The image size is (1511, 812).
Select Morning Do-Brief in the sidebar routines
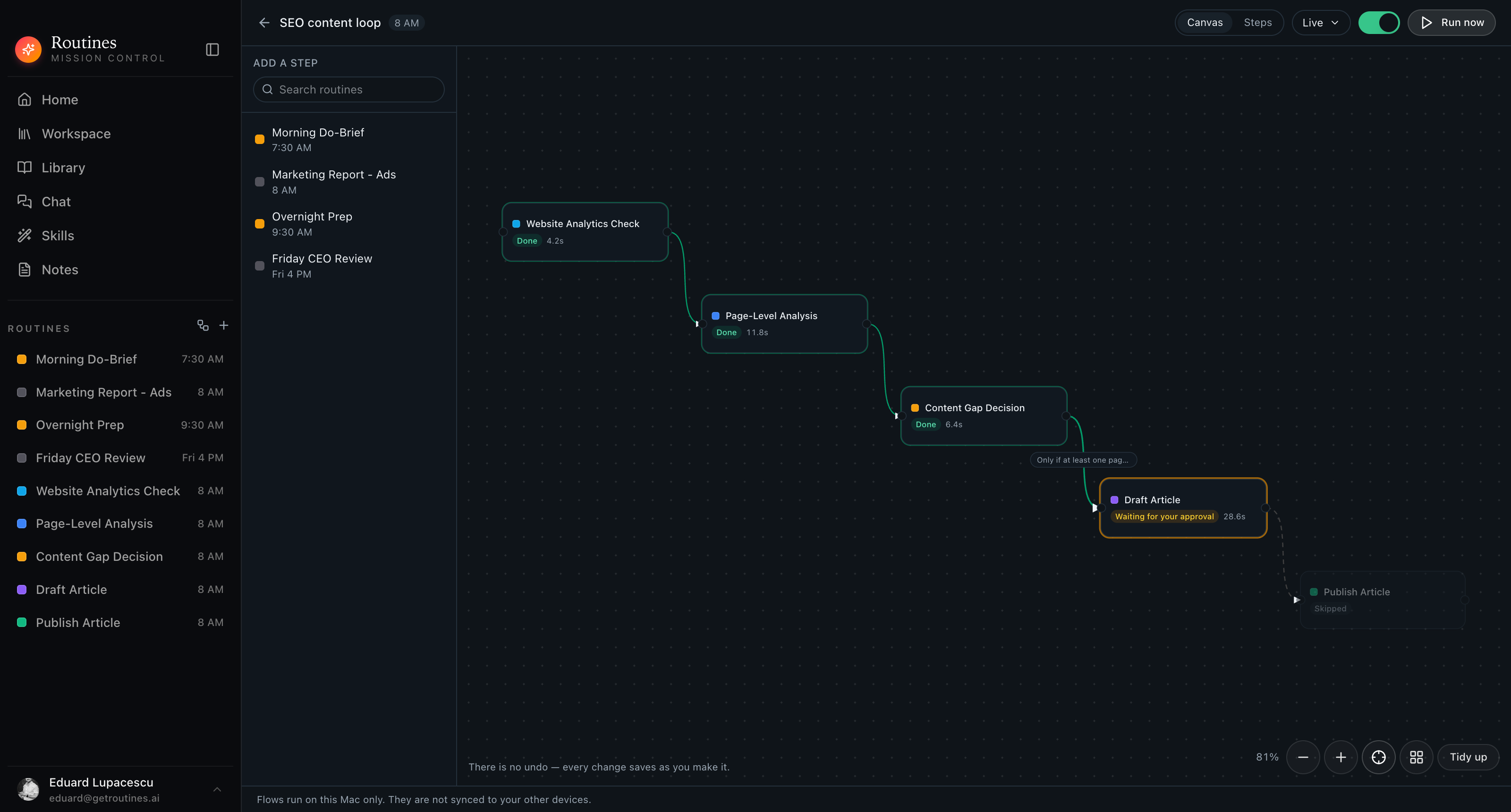pyautogui.click(x=120, y=359)
